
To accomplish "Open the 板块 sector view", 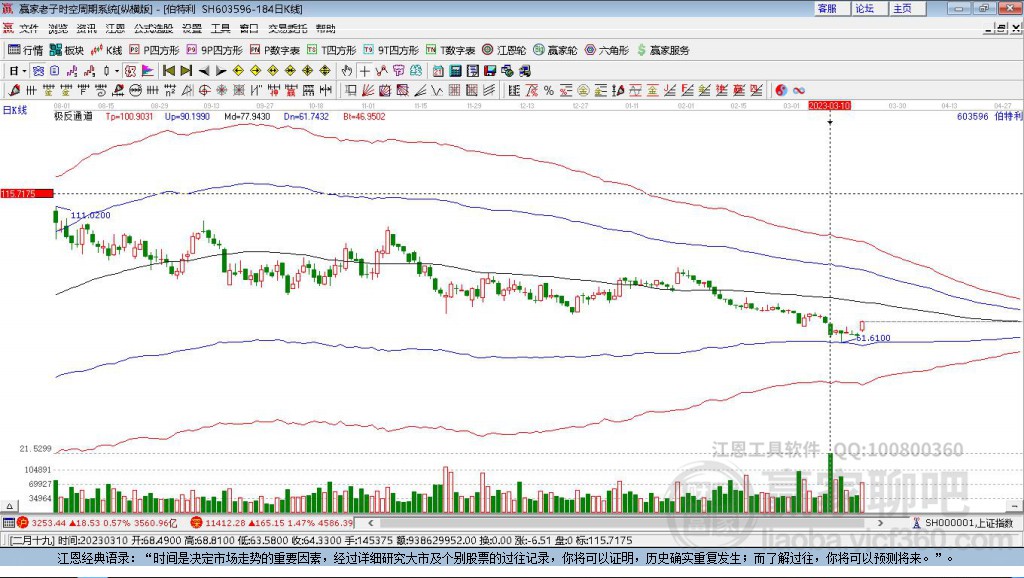I will pos(67,50).
